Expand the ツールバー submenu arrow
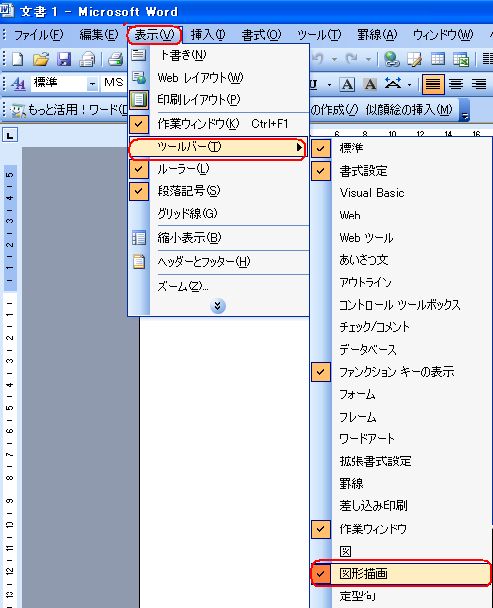 point(299,147)
